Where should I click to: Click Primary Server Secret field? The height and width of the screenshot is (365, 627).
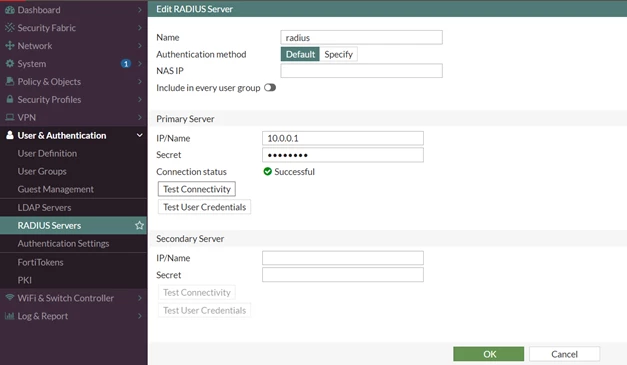click(343, 155)
